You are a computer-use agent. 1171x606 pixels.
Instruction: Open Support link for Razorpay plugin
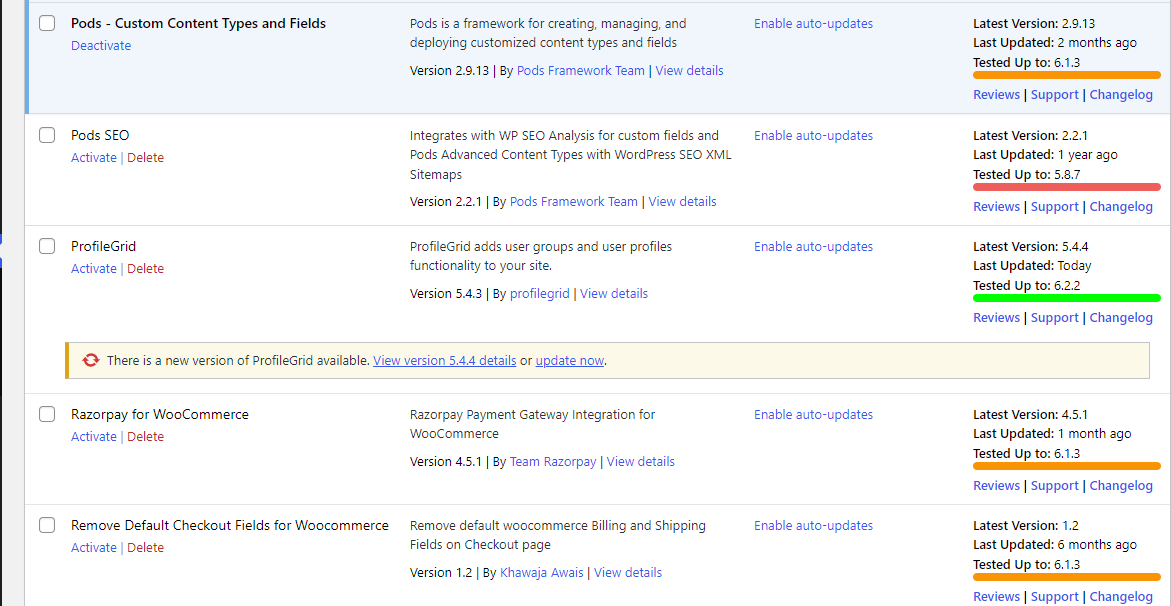tap(1054, 486)
